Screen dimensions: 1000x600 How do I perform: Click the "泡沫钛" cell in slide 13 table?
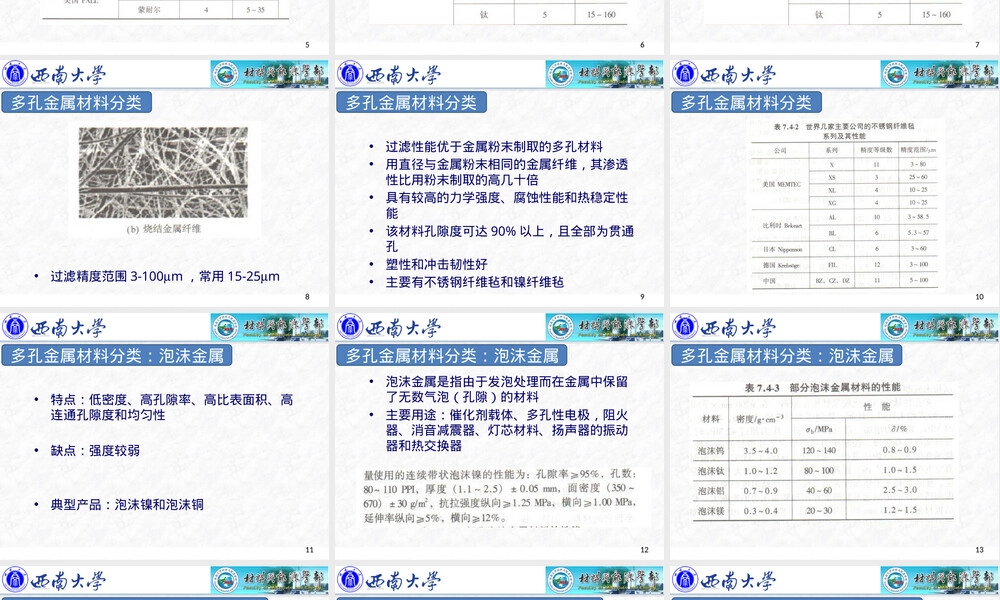[x=711, y=471]
